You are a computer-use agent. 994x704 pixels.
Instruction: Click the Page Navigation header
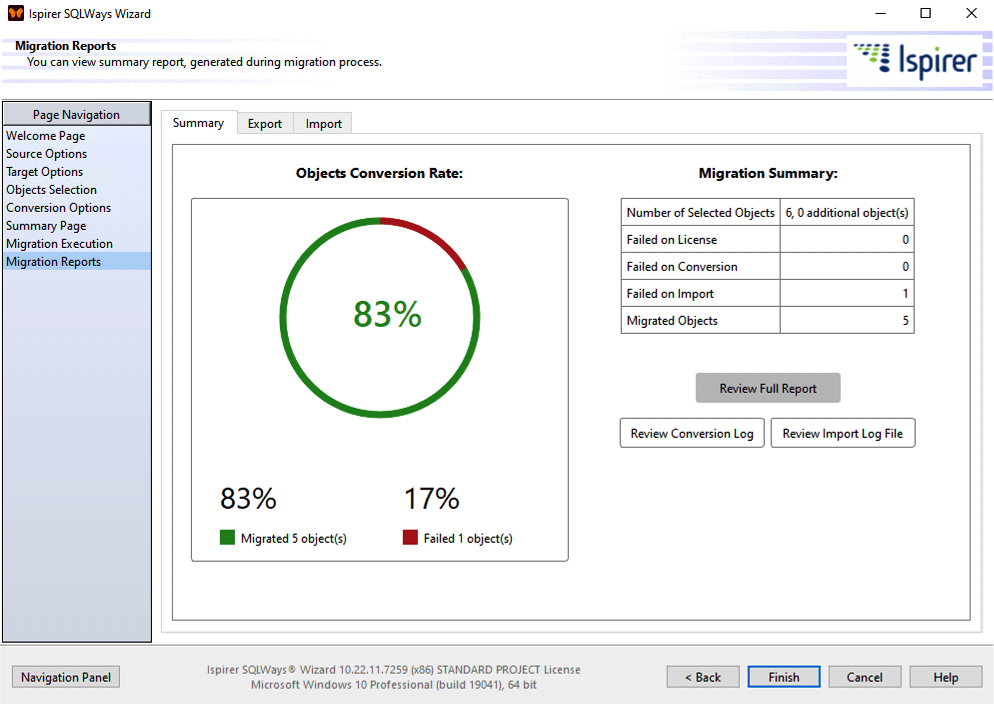point(77,114)
